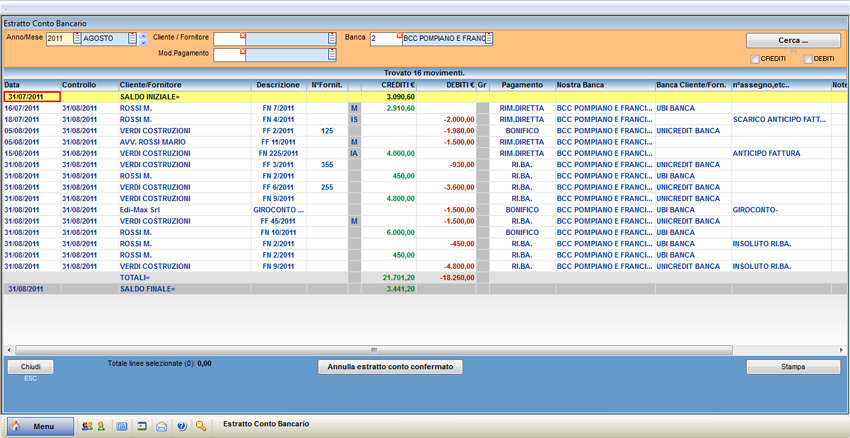Click the yellow key icon in bottom toolbar
The width and height of the screenshot is (850, 438).
[201, 426]
